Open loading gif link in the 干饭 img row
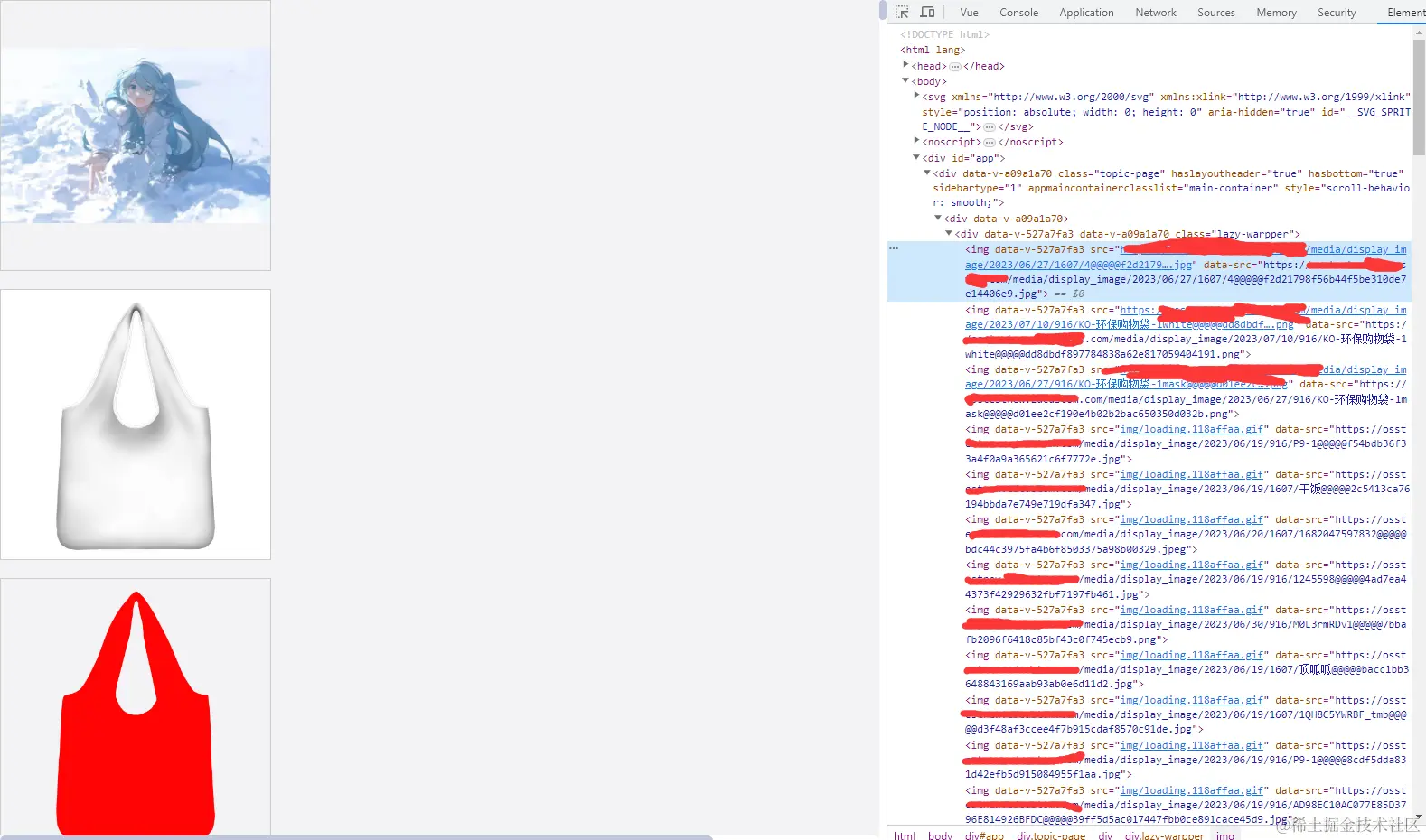1426x840 pixels. tap(1192, 474)
